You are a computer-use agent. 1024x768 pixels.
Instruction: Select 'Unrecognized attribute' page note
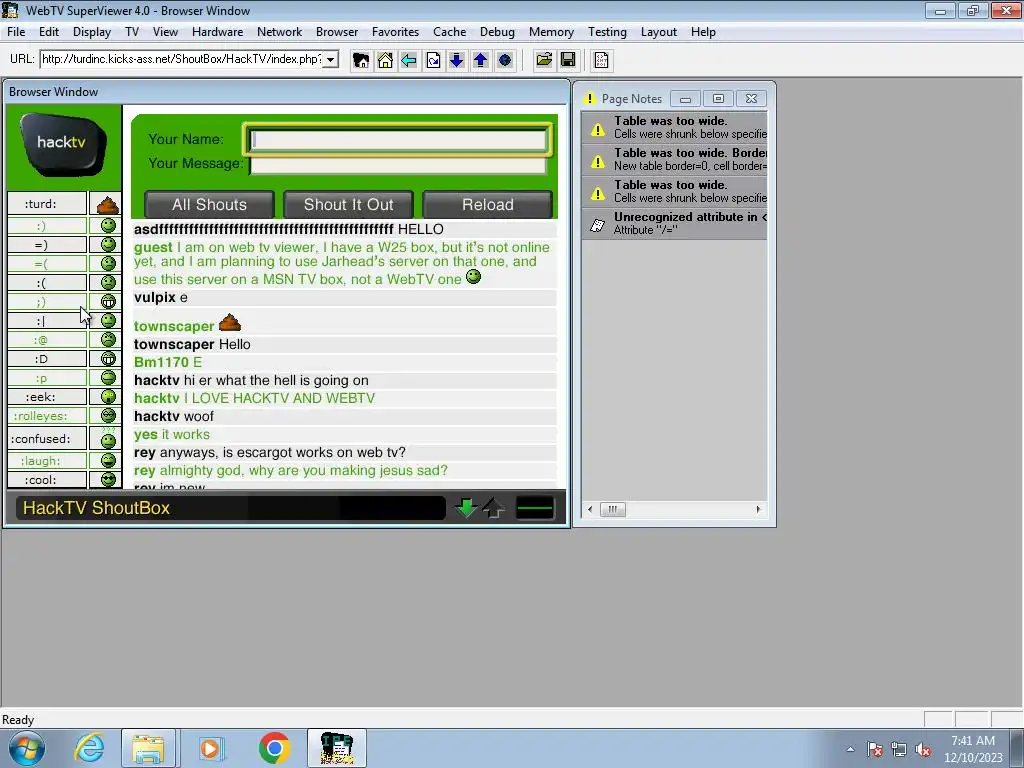tap(675, 223)
